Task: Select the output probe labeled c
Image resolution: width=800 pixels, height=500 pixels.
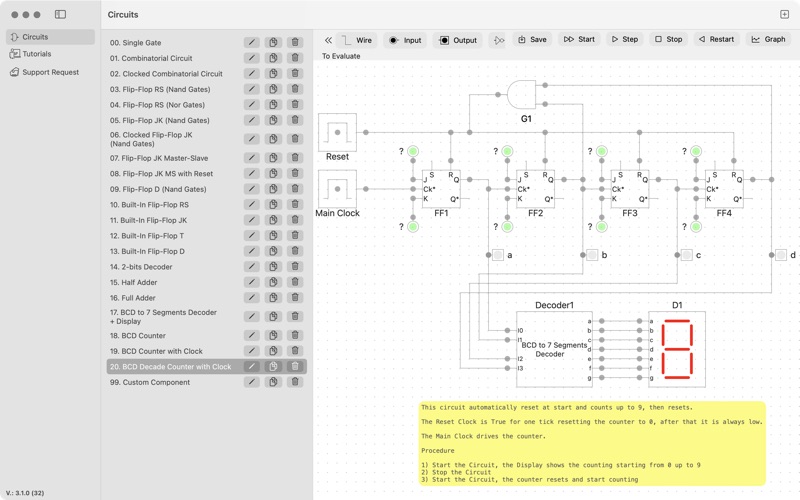Action: tap(687, 255)
